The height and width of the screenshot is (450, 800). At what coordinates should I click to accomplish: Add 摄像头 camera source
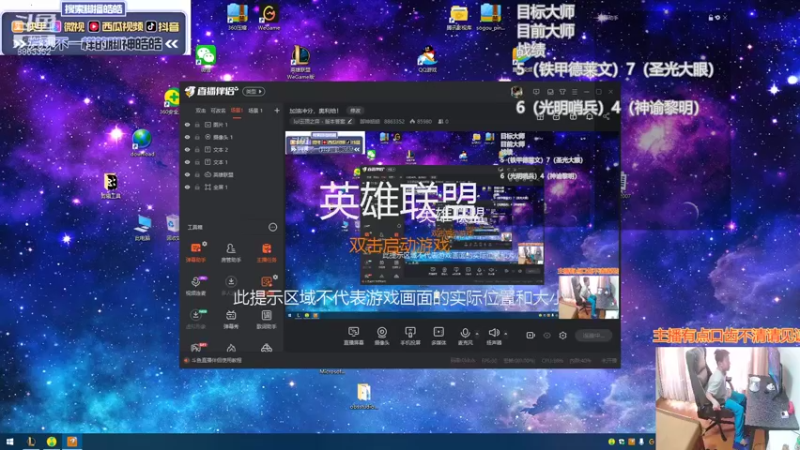(x=382, y=336)
